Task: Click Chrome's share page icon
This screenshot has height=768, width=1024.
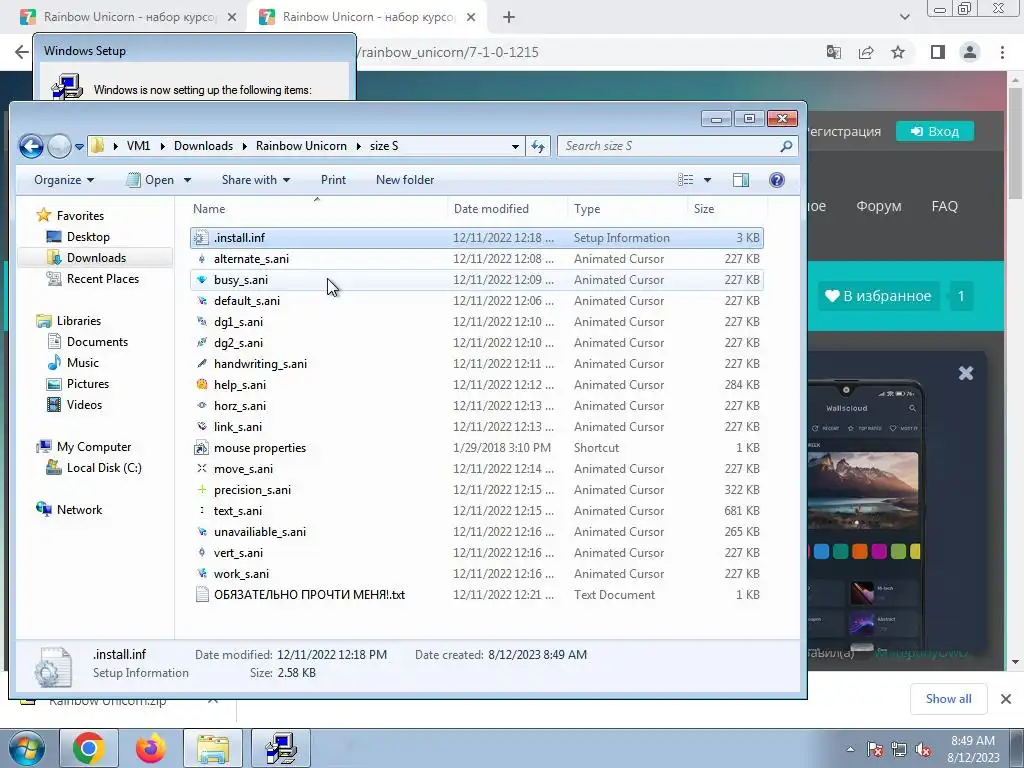Action: [x=866, y=52]
